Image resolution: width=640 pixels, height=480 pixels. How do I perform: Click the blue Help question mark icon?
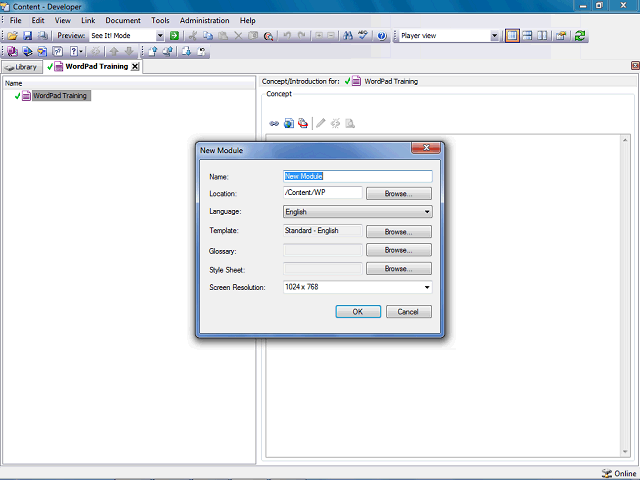click(381, 36)
